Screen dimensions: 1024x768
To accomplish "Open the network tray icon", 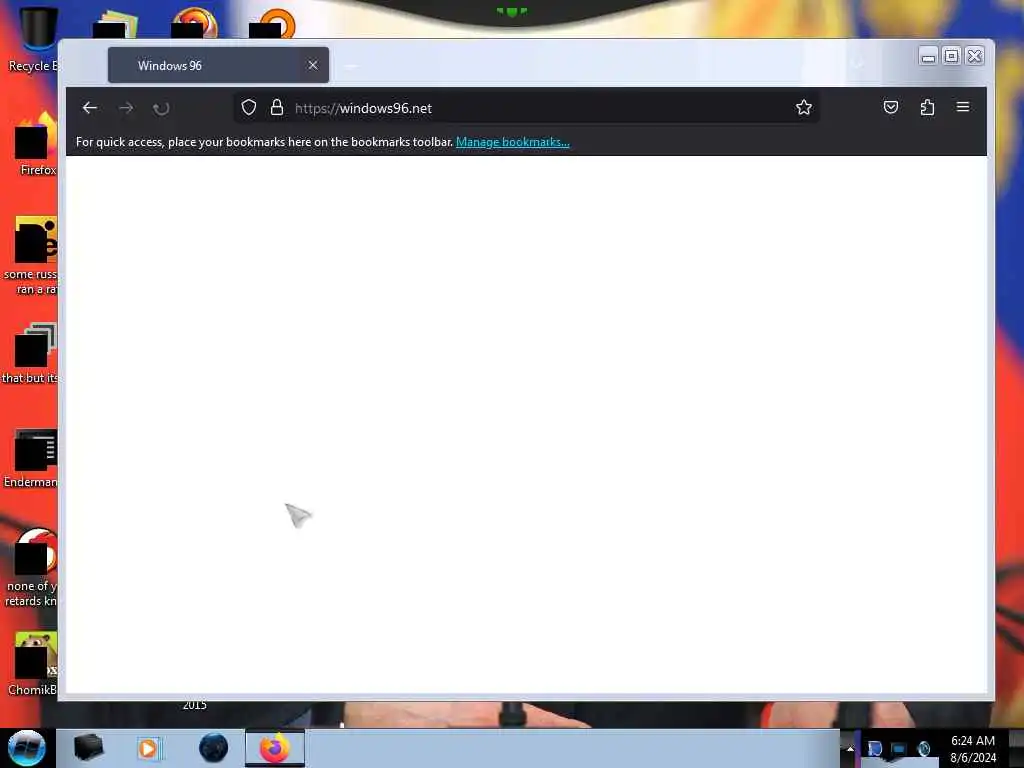I will (899, 749).
